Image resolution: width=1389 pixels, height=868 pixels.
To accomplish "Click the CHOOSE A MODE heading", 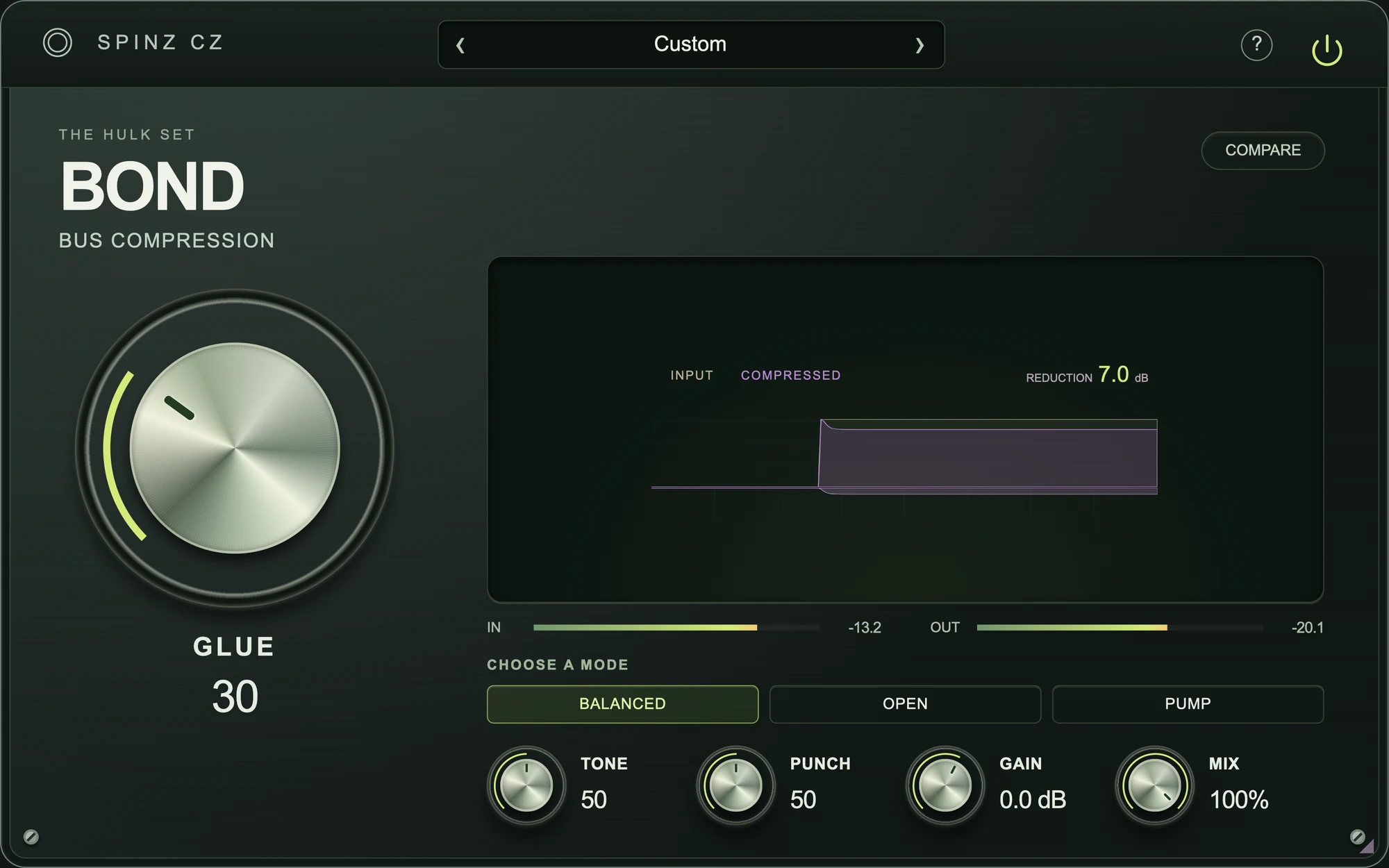I will click(x=558, y=665).
